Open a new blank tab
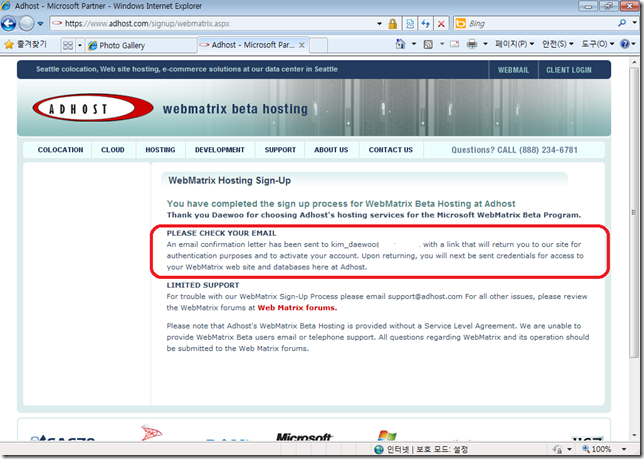Image resolution: width=644 pixels, height=459 pixels. [x=318, y=45]
